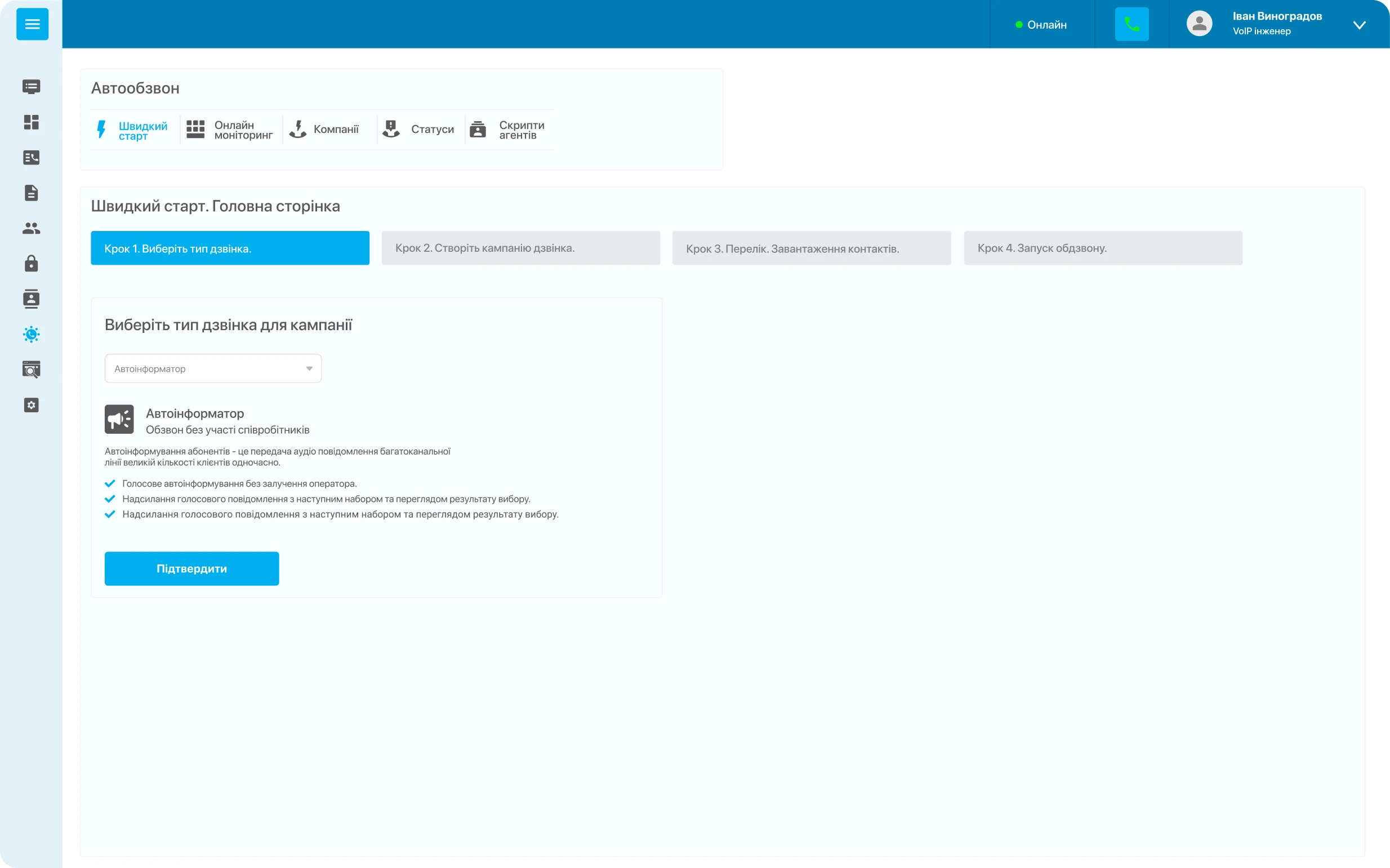Screen dimensions: 1390x868
Task: Open the documents sidebar icon
Action: [x=32, y=193]
